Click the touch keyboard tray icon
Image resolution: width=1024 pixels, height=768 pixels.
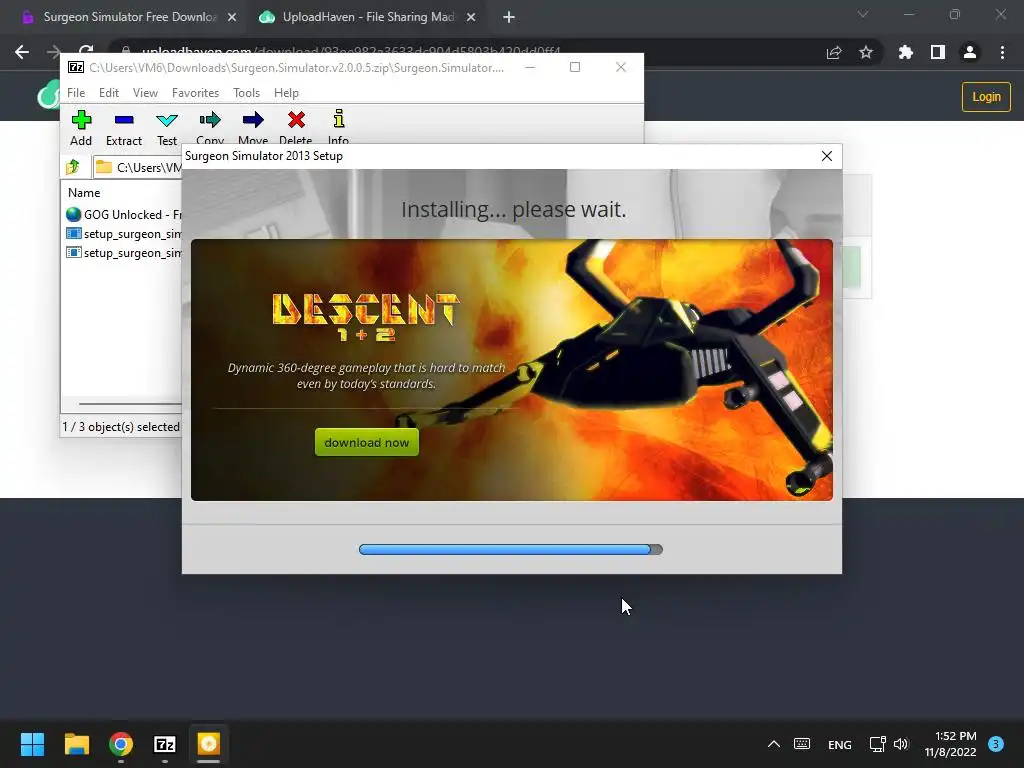802,744
